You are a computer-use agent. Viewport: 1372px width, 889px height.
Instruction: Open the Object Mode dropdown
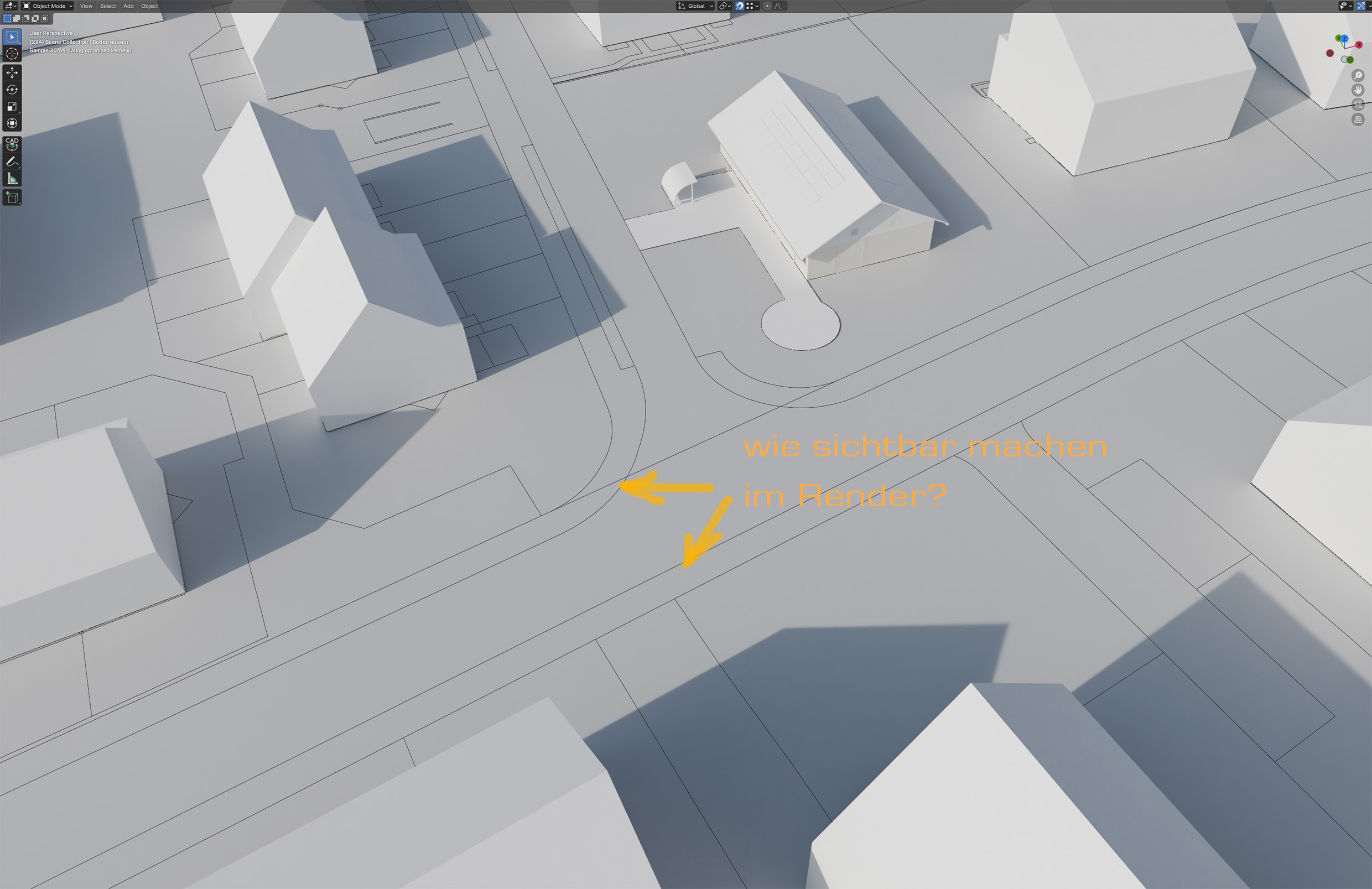(x=48, y=6)
